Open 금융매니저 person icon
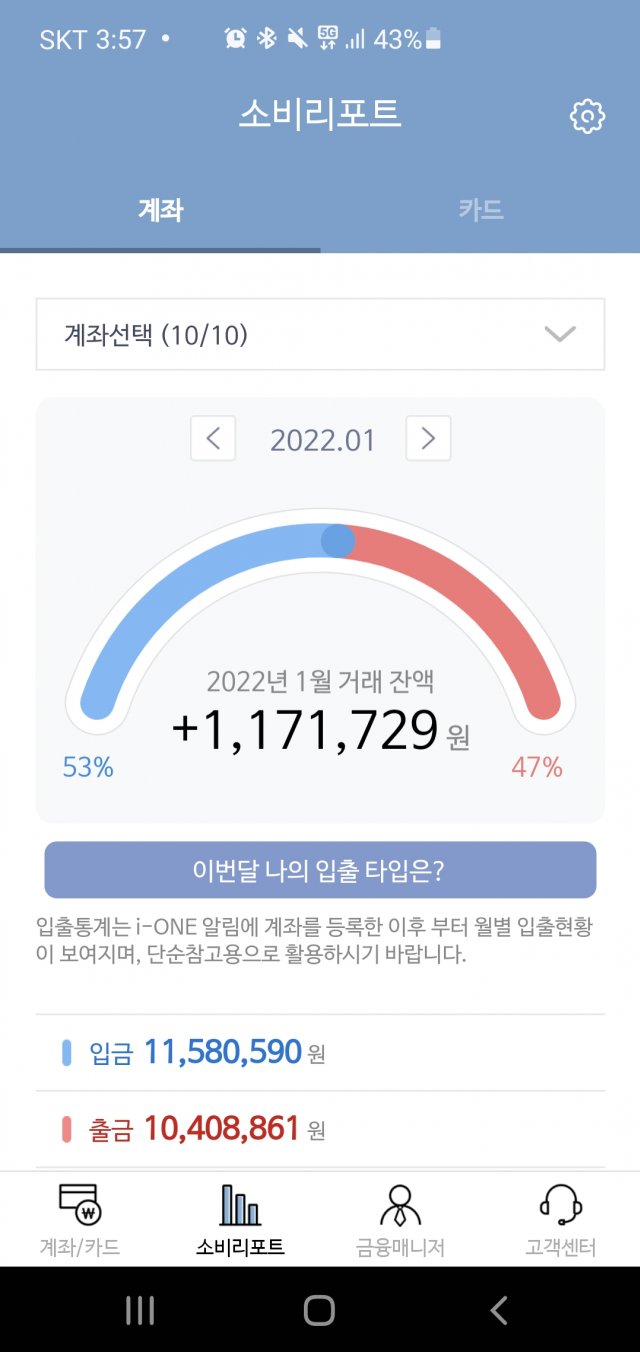Viewport: 640px width, 1352px height. 400,1205
